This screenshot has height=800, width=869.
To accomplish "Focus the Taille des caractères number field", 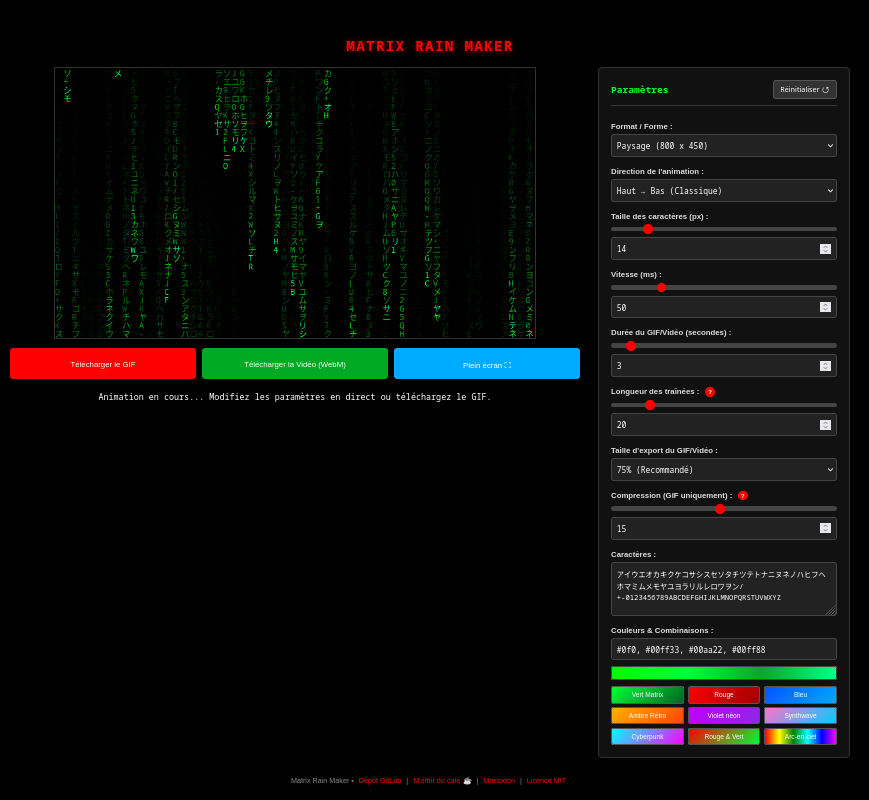I will point(724,249).
